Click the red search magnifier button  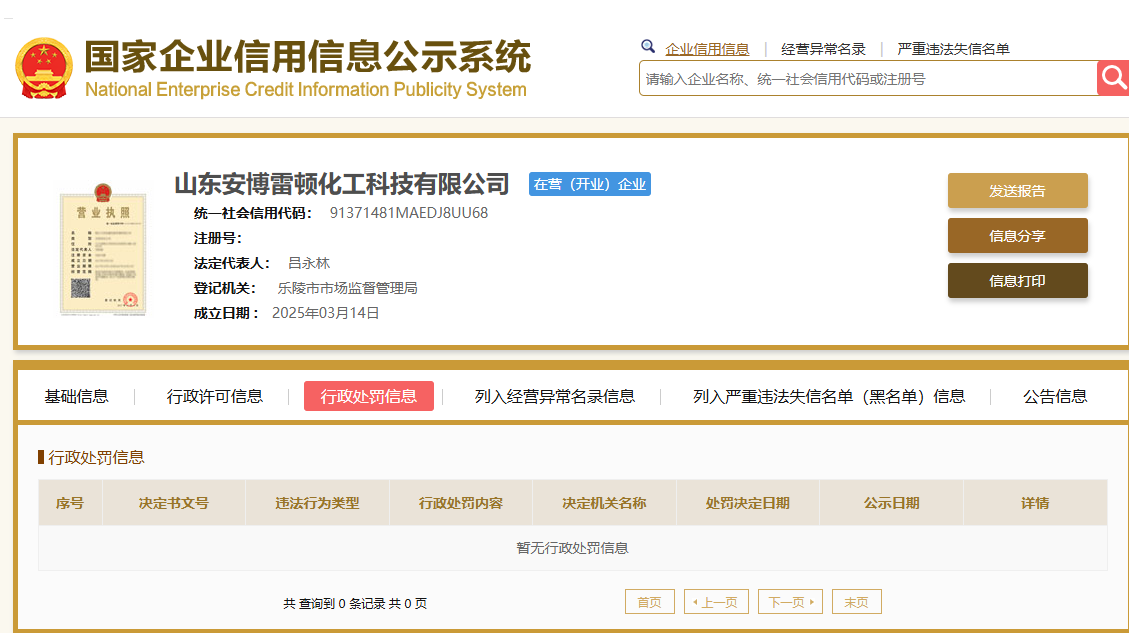(1113, 78)
